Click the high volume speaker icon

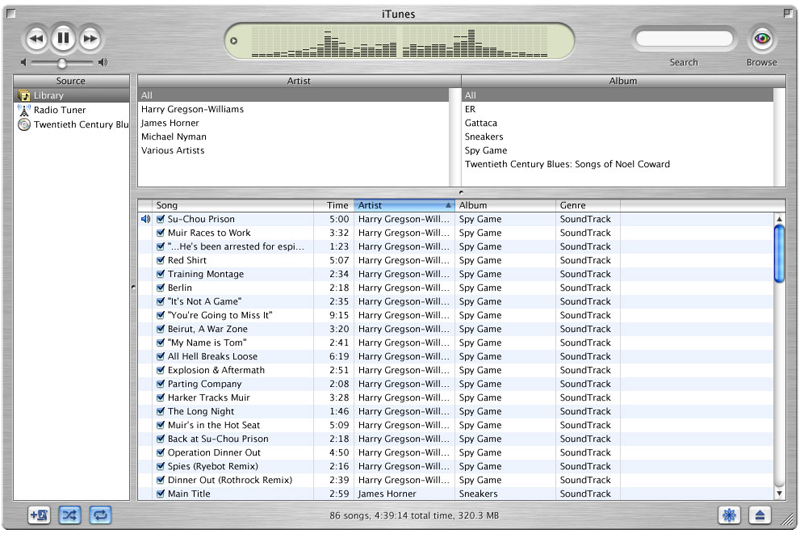(x=103, y=62)
